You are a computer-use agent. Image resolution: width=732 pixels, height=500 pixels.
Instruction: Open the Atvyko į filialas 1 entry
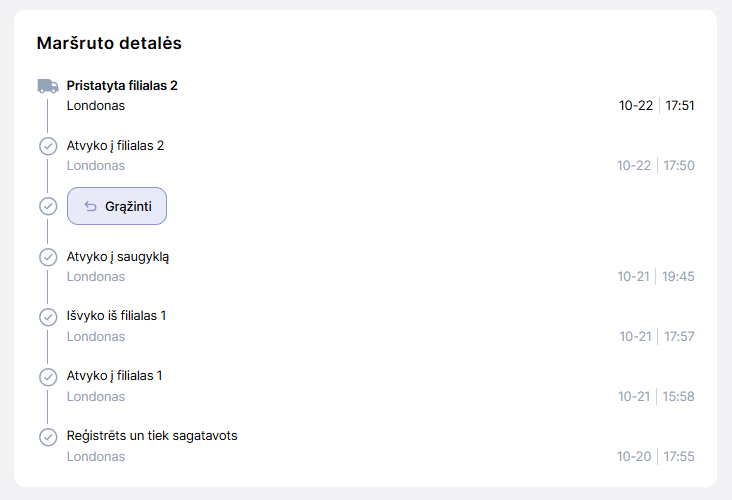pos(114,376)
